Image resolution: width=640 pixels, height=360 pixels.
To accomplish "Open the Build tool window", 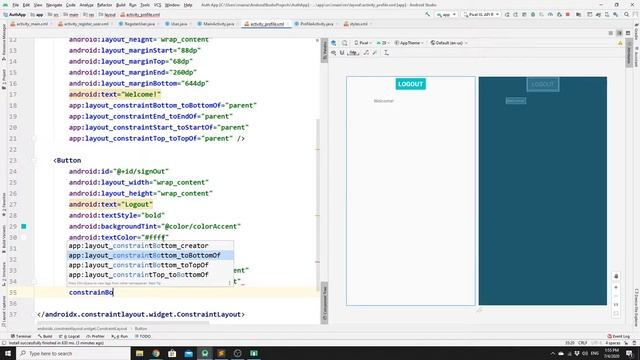I will click(45, 336).
